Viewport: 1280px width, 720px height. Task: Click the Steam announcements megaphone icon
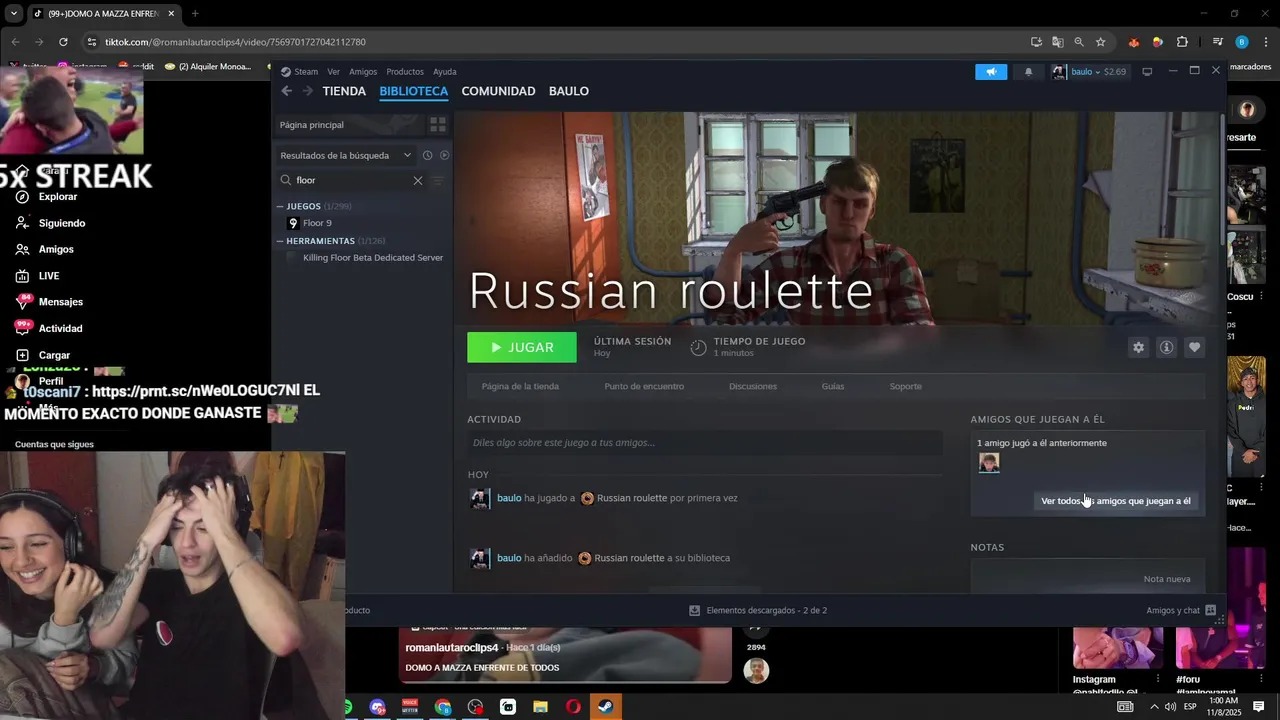pos(991,72)
